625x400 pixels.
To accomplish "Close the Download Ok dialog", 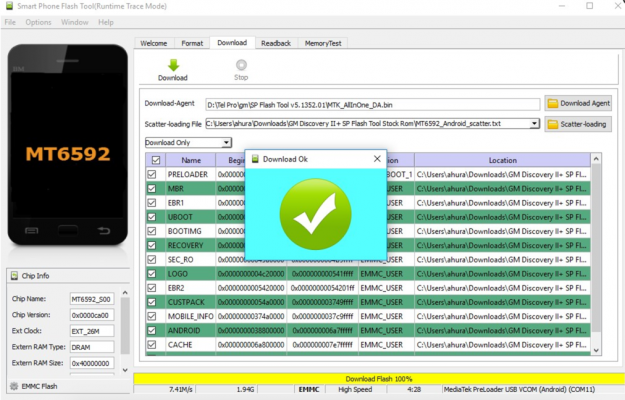I will [x=377, y=158].
